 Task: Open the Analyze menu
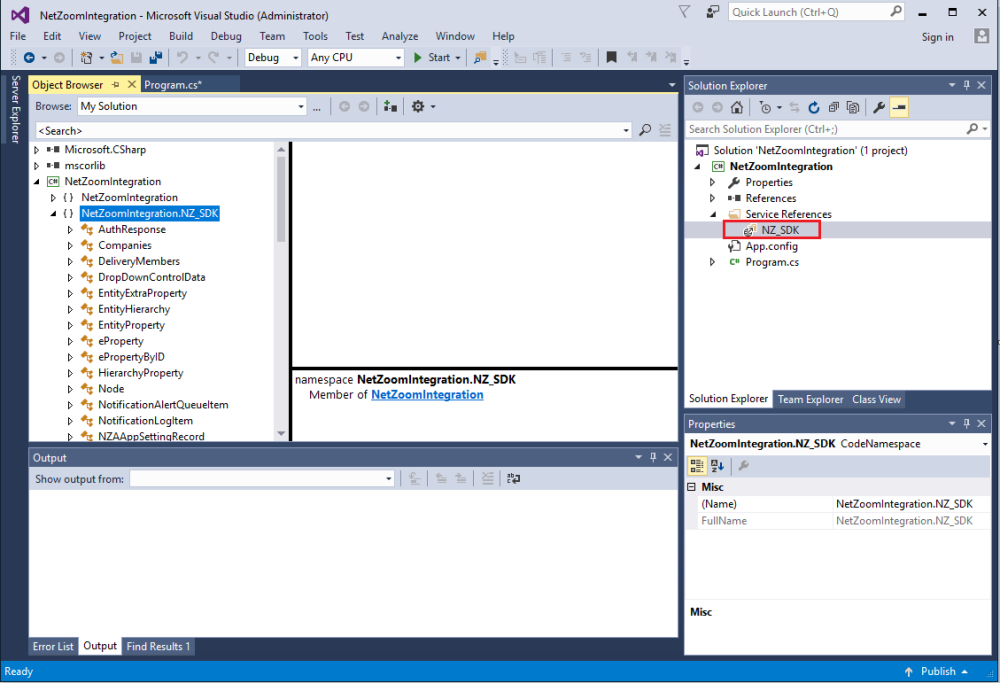pos(400,36)
